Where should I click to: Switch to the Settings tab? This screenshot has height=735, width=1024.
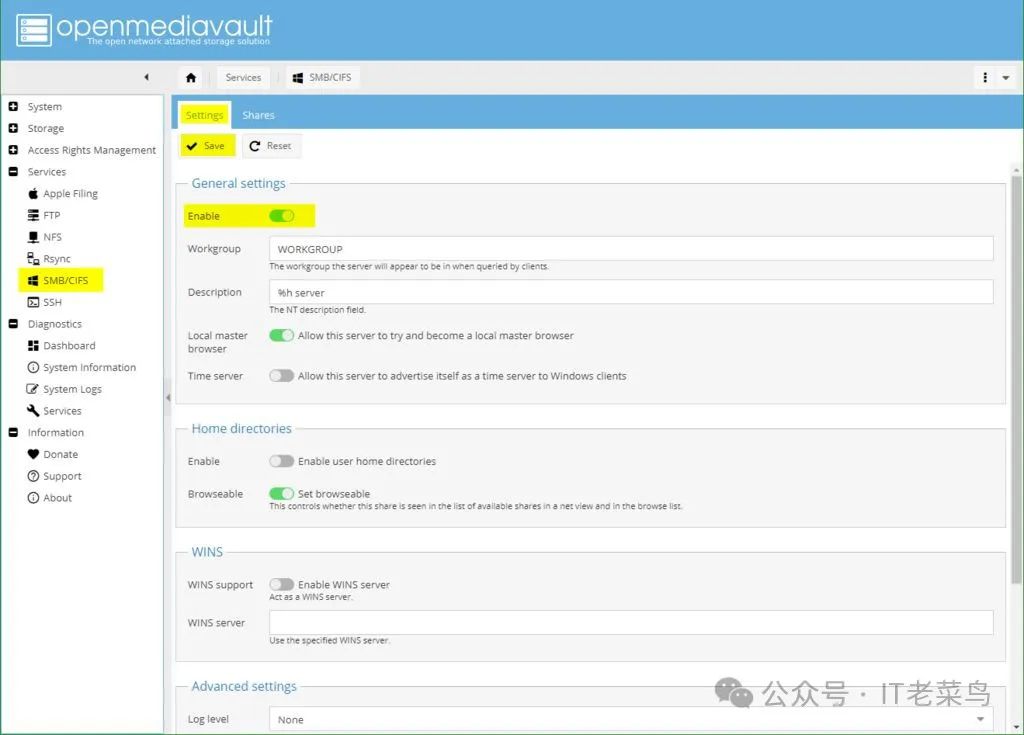(204, 115)
